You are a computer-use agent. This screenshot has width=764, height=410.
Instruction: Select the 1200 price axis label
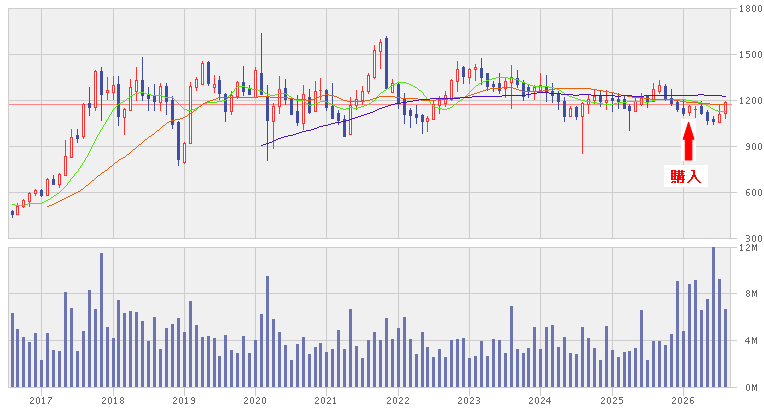750,101
